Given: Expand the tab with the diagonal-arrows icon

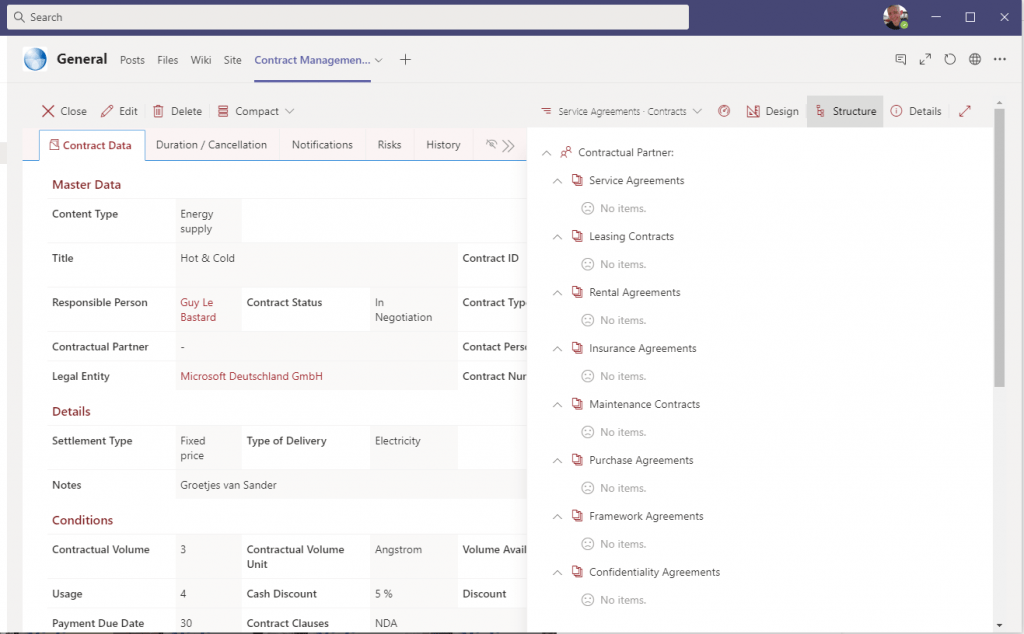Looking at the screenshot, I should (x=924, y=59).
